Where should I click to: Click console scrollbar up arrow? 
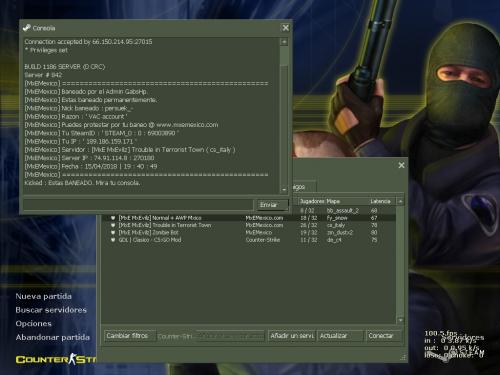point(284,42)
